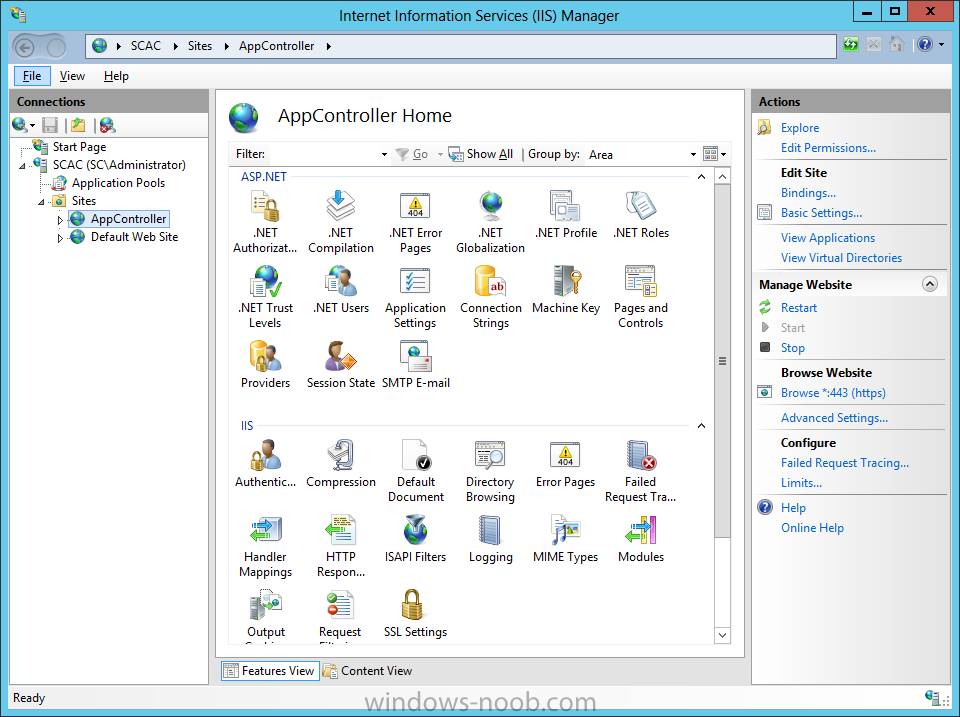Restart the website
This screenshot has height=717, width=960.
[x=798, y=308]
